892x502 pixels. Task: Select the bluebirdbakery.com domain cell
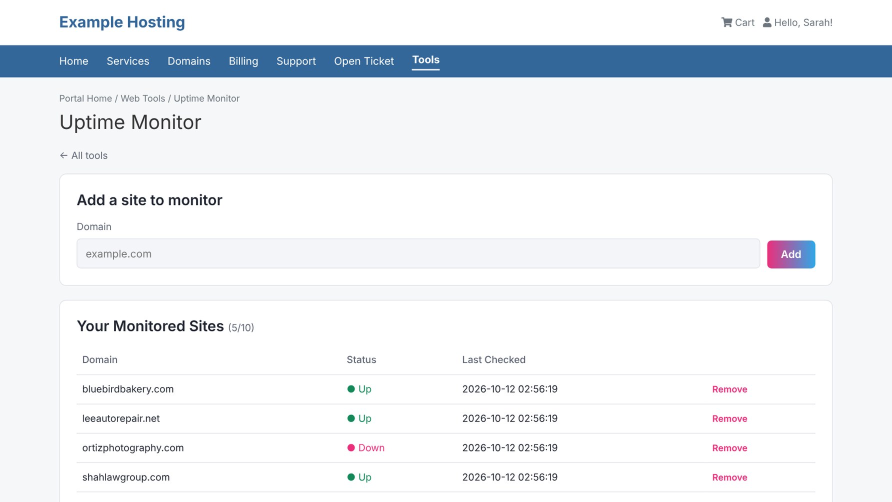pos(128,389)
